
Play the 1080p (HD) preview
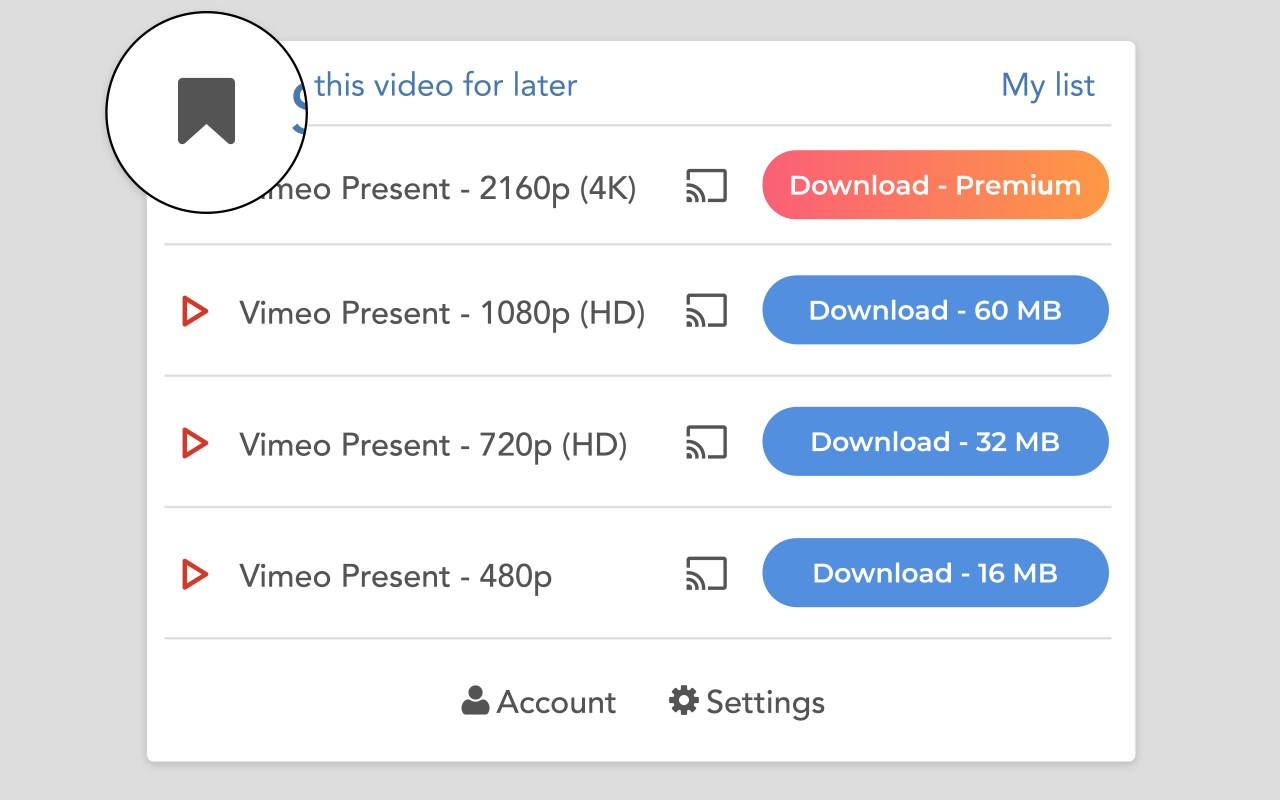pos(195,312)
